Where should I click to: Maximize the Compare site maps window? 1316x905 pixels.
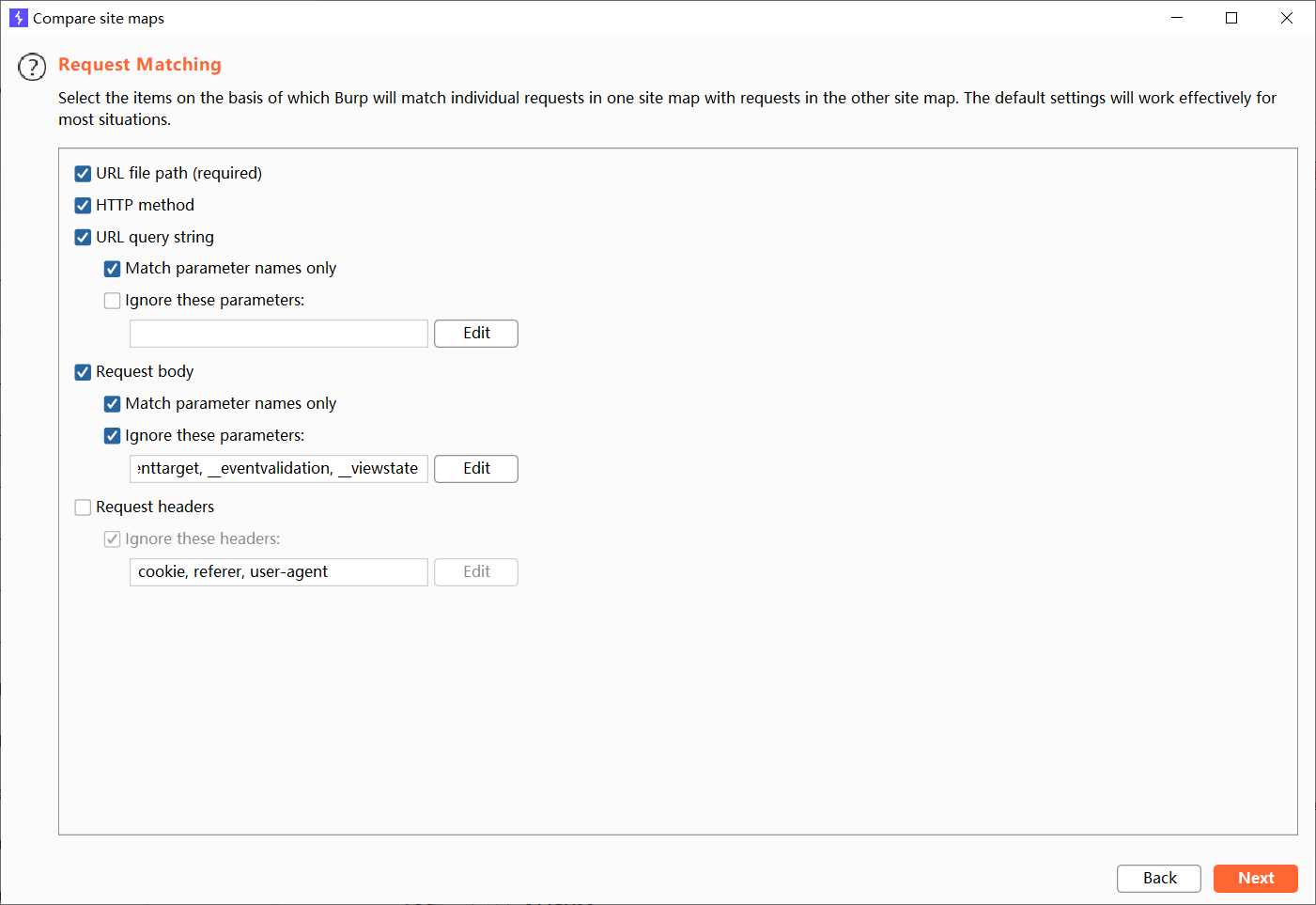point(1231,18)
